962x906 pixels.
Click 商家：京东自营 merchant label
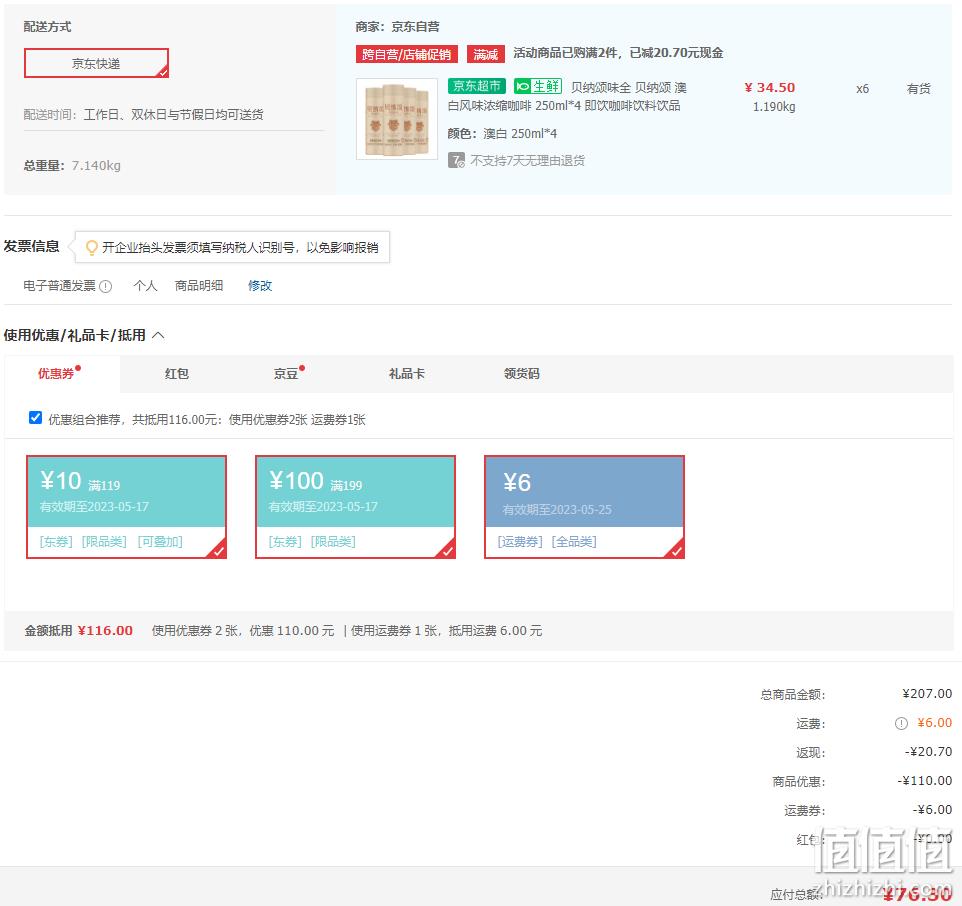(x=398, y=27)
